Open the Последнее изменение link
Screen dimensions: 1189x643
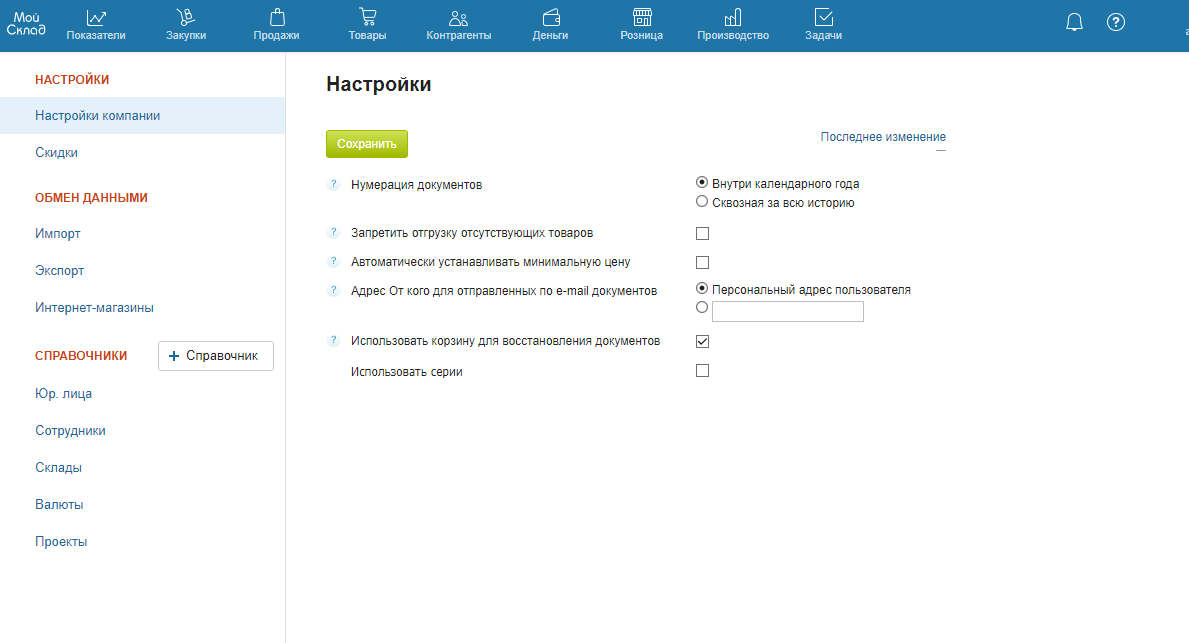(883, 136)
